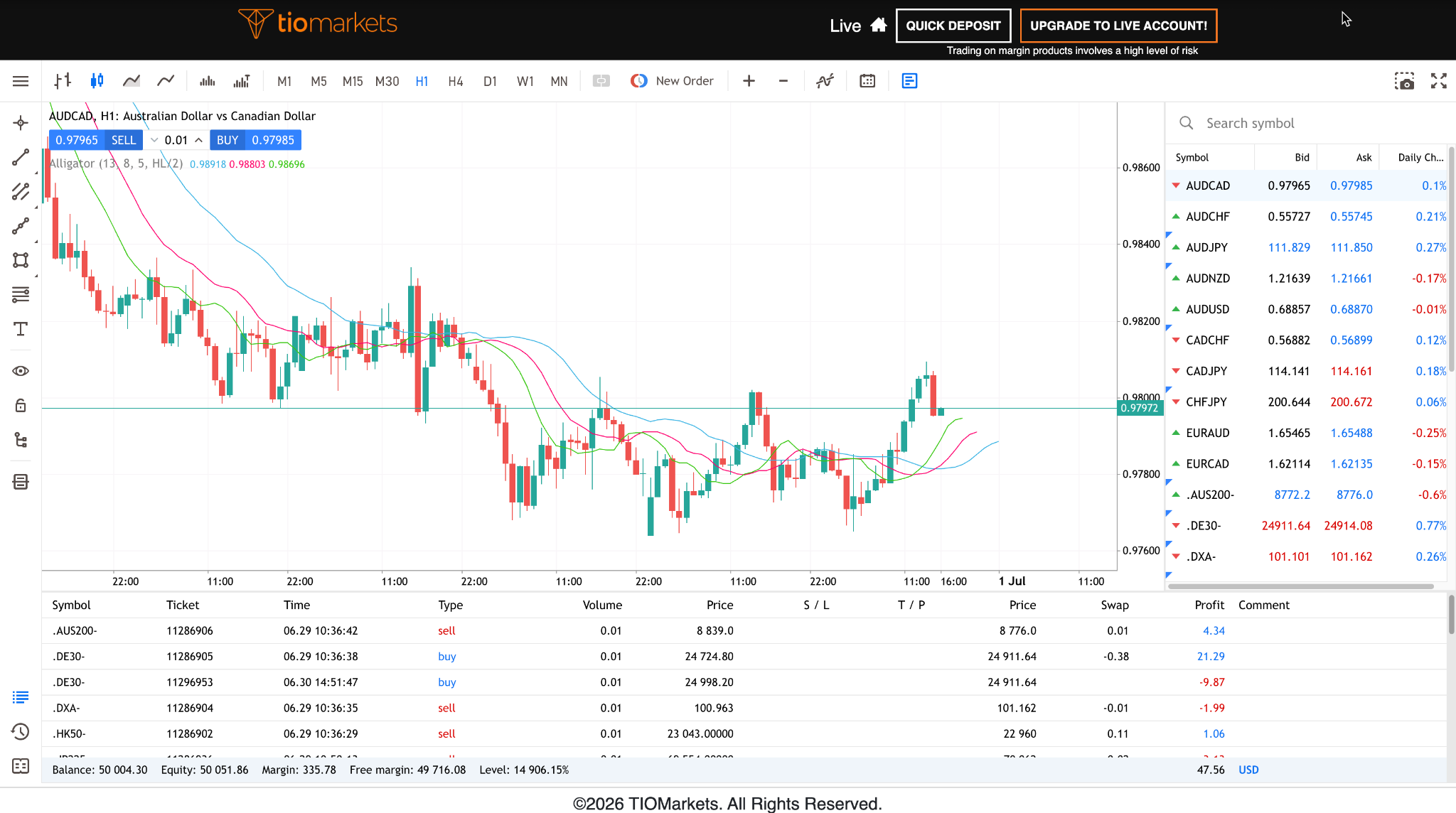Switch chart to line chart style

166,81
